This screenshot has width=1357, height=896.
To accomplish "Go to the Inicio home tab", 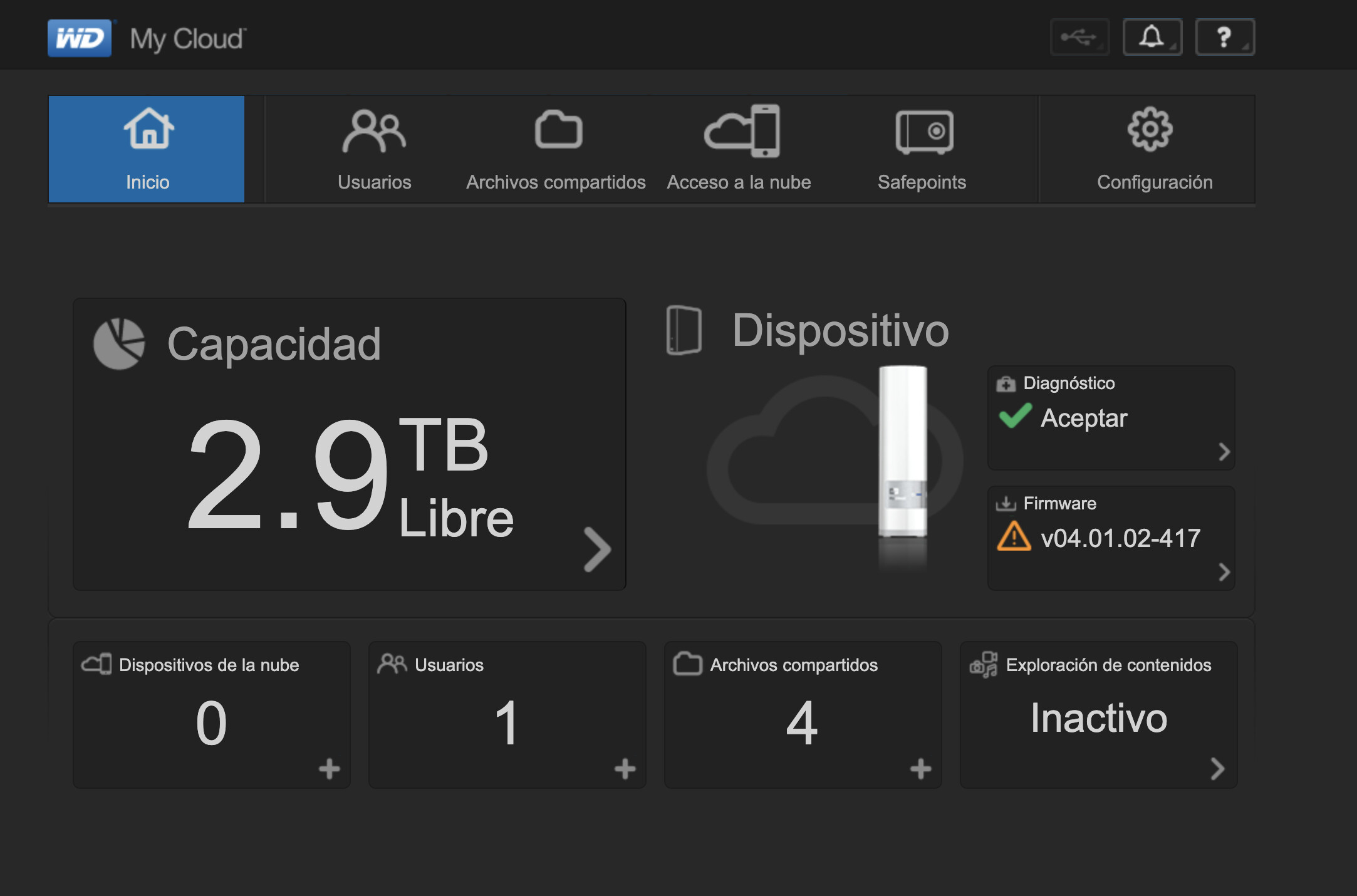I will tap(147, 149).
